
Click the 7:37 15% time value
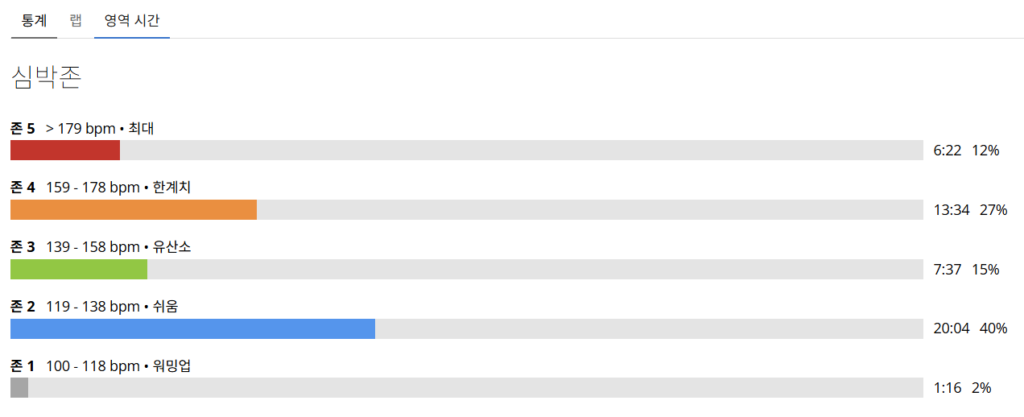coord(967,270)
